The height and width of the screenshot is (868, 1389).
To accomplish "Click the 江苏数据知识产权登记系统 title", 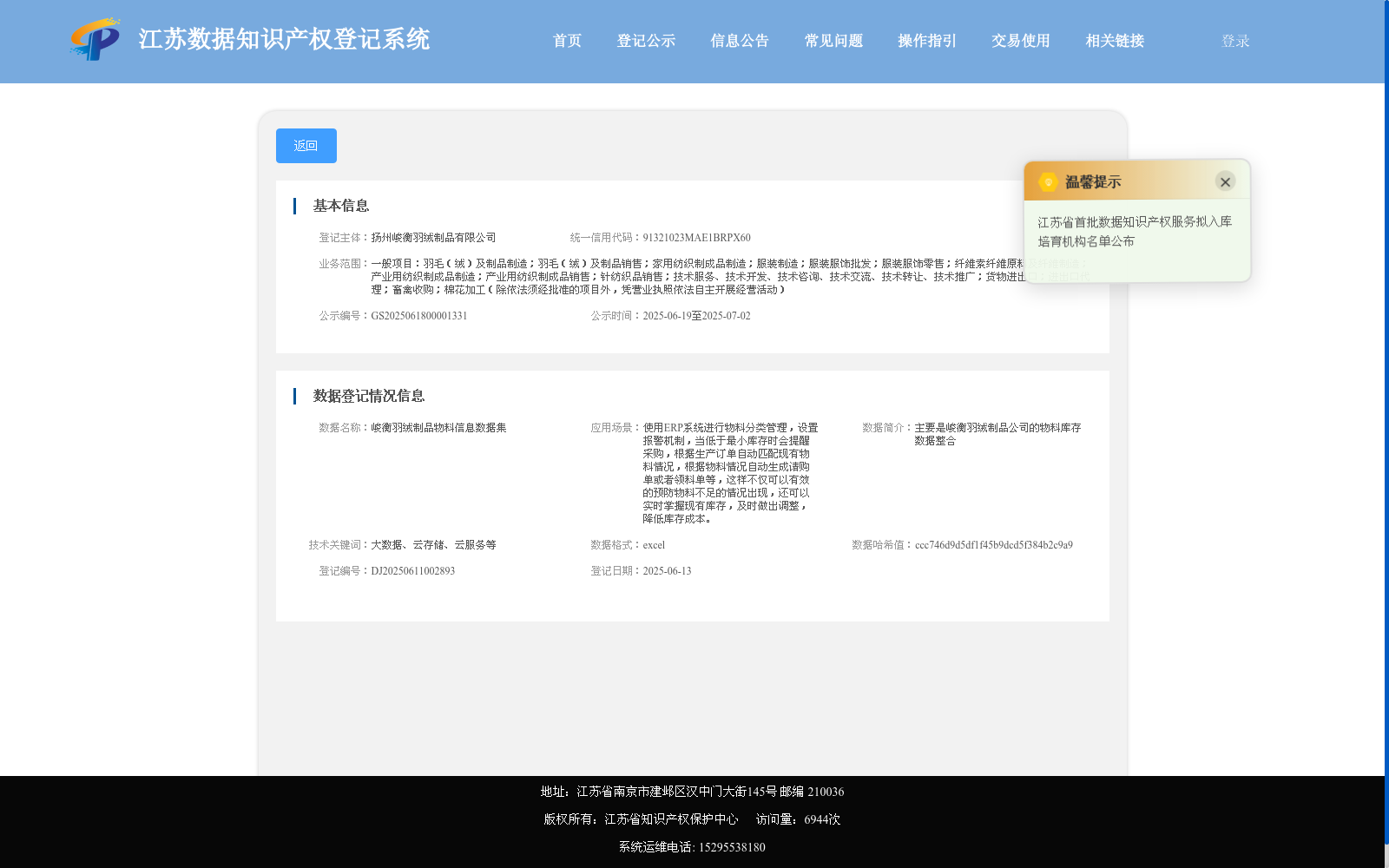I will tap(284, 40).
